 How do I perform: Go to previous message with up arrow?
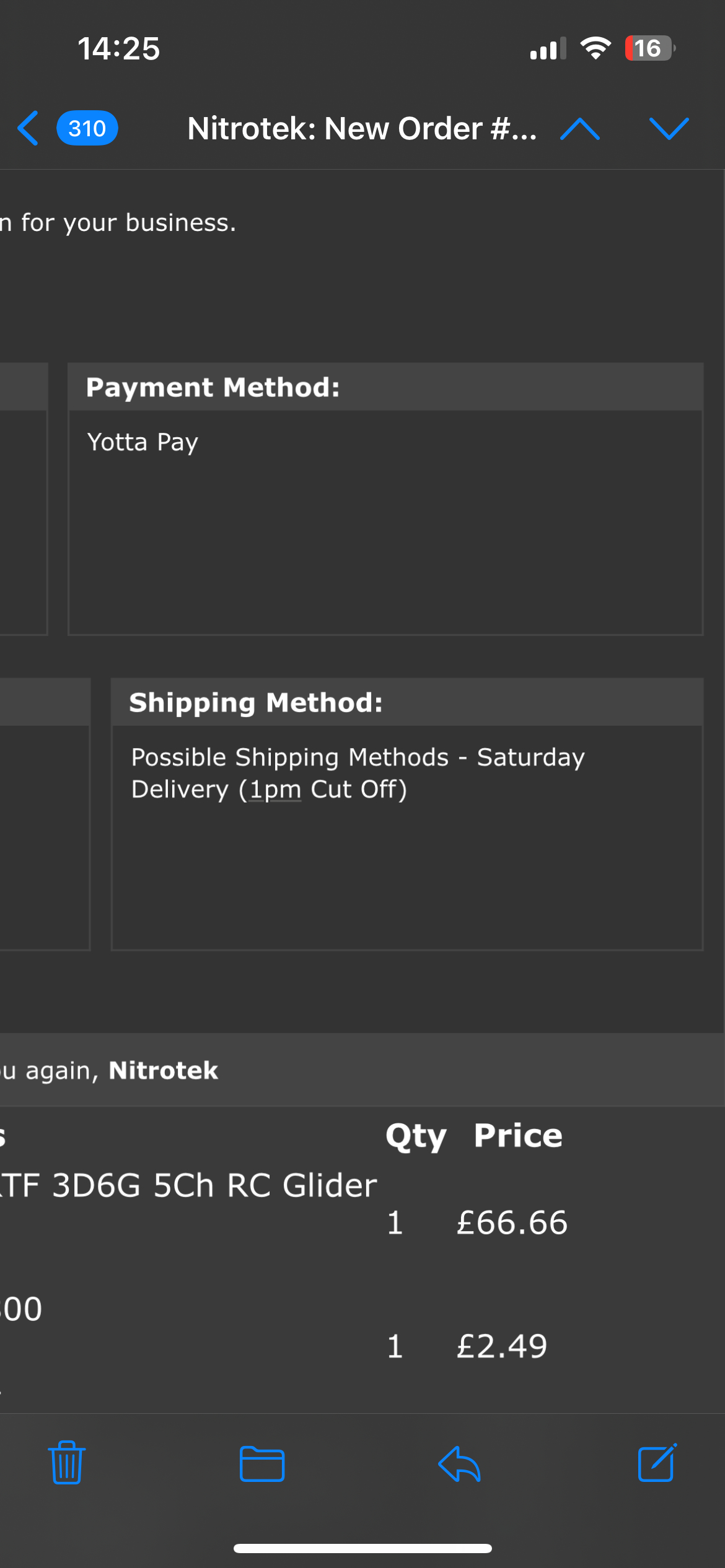click(x=579, y=128)
